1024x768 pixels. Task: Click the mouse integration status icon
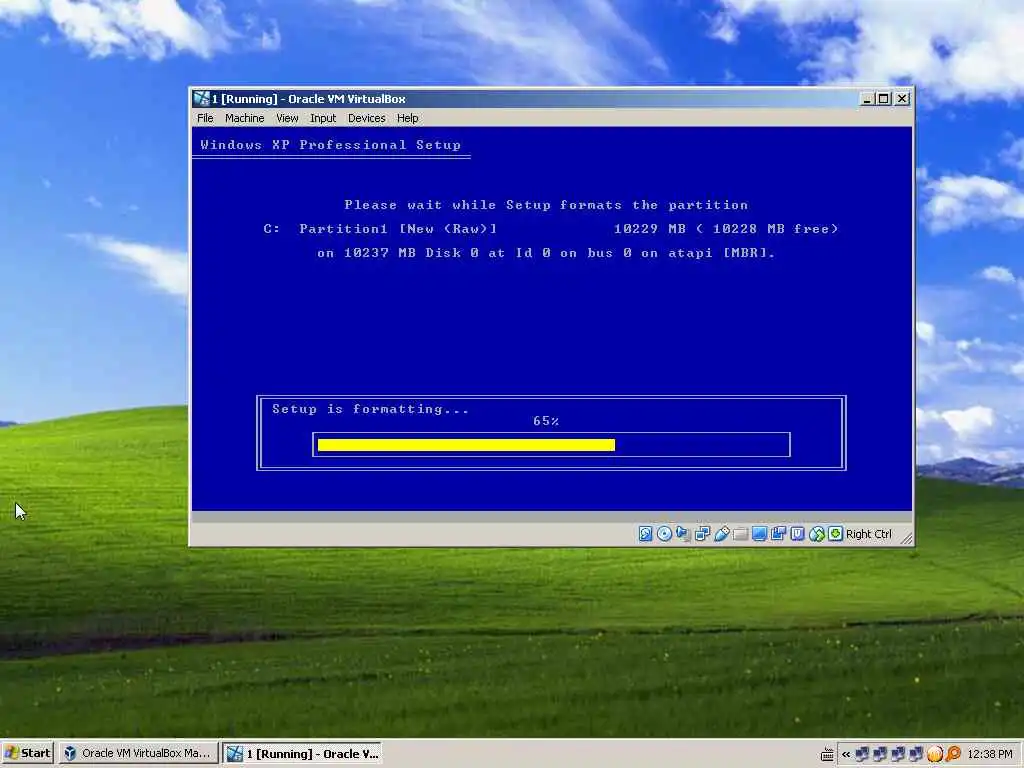coord(816,534)
